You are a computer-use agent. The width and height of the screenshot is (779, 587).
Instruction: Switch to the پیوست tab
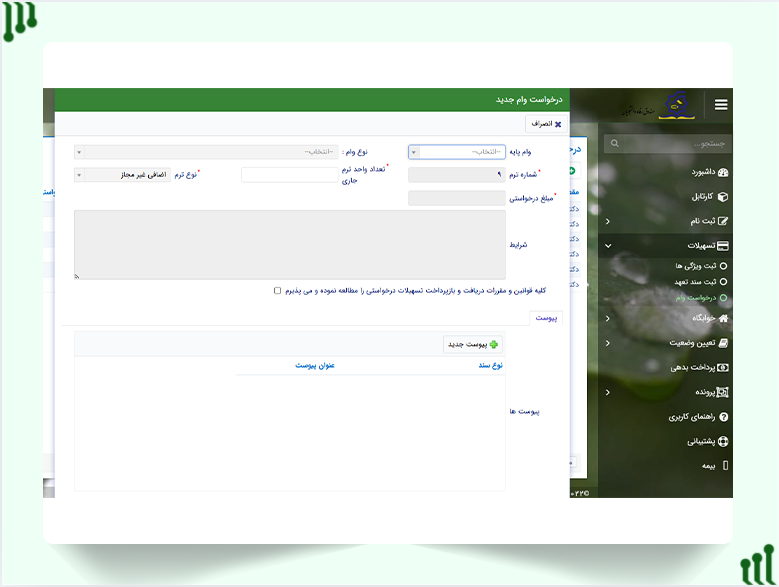pos(545,318)
